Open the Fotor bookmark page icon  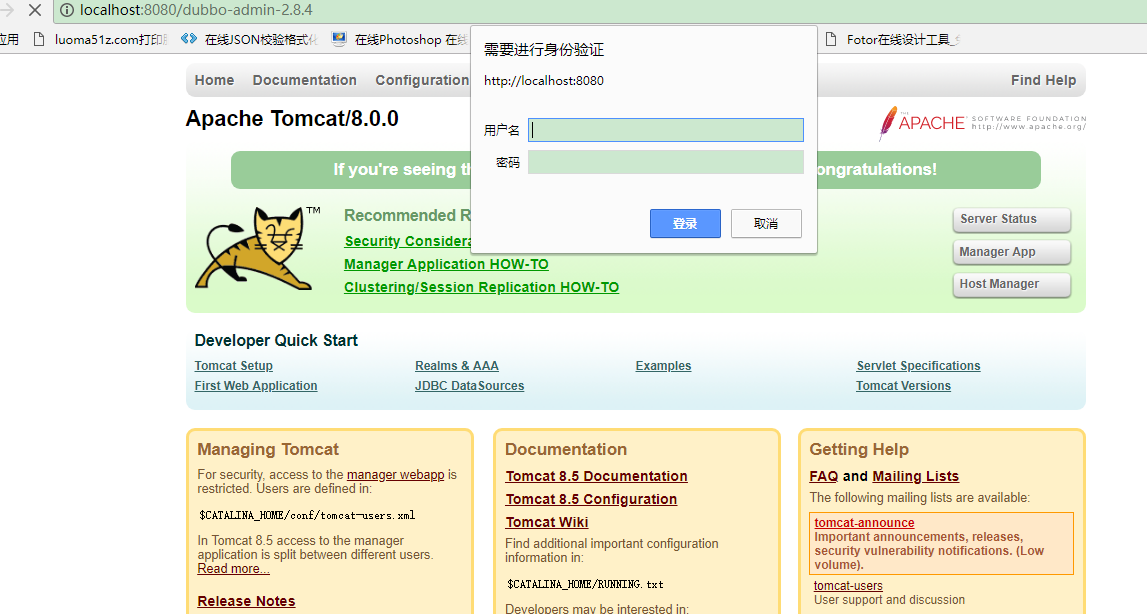point(831,40)
